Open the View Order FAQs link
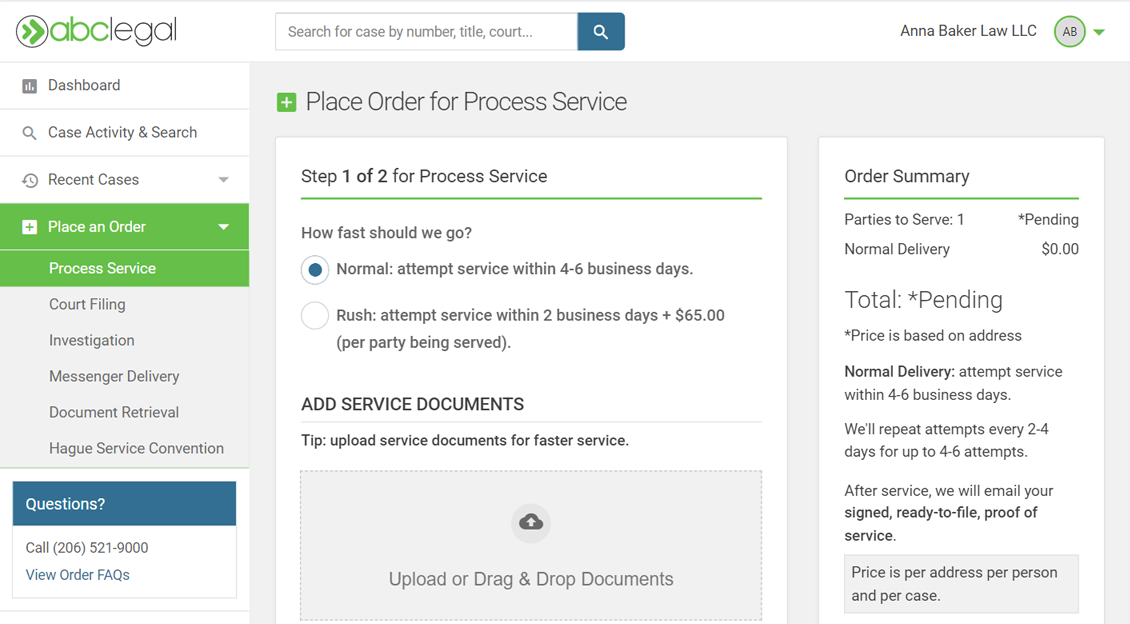This screenshot has width=1130, height=624. click(x=77, y=575)
